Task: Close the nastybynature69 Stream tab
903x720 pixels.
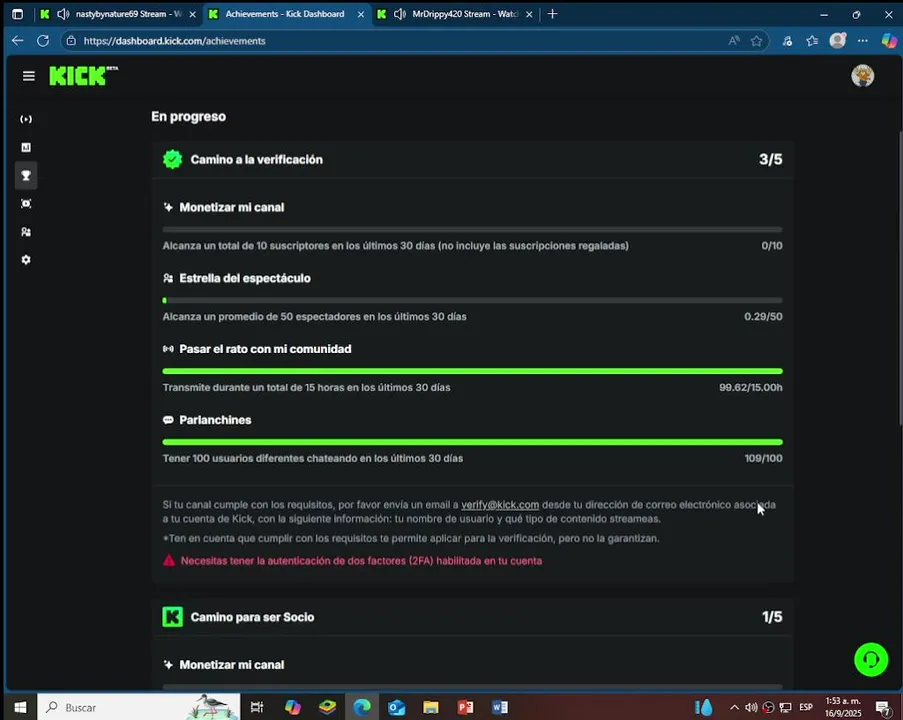Action: [x=192, y=14]
